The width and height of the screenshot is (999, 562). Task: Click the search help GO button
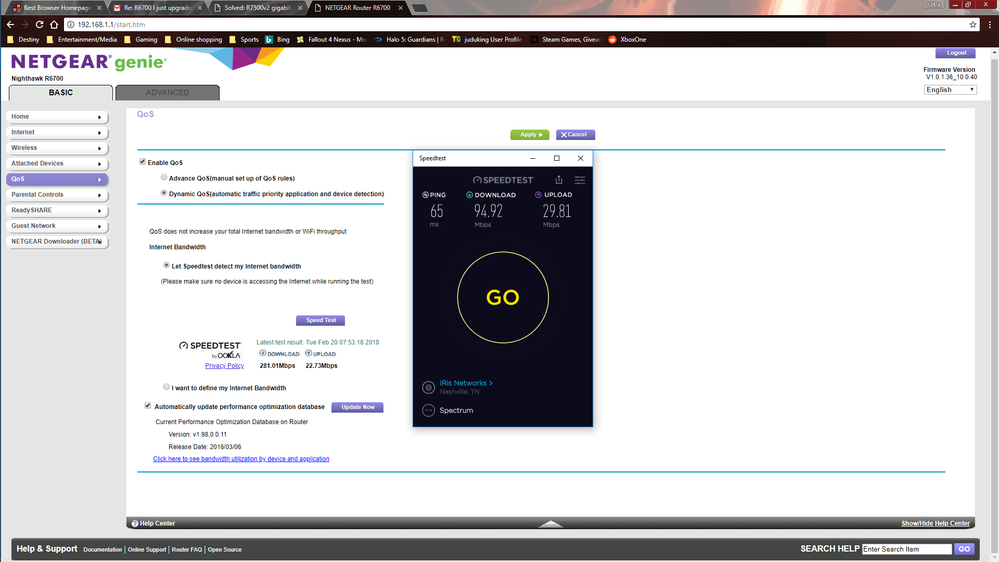pyautogui.click(x=964, y=549)
